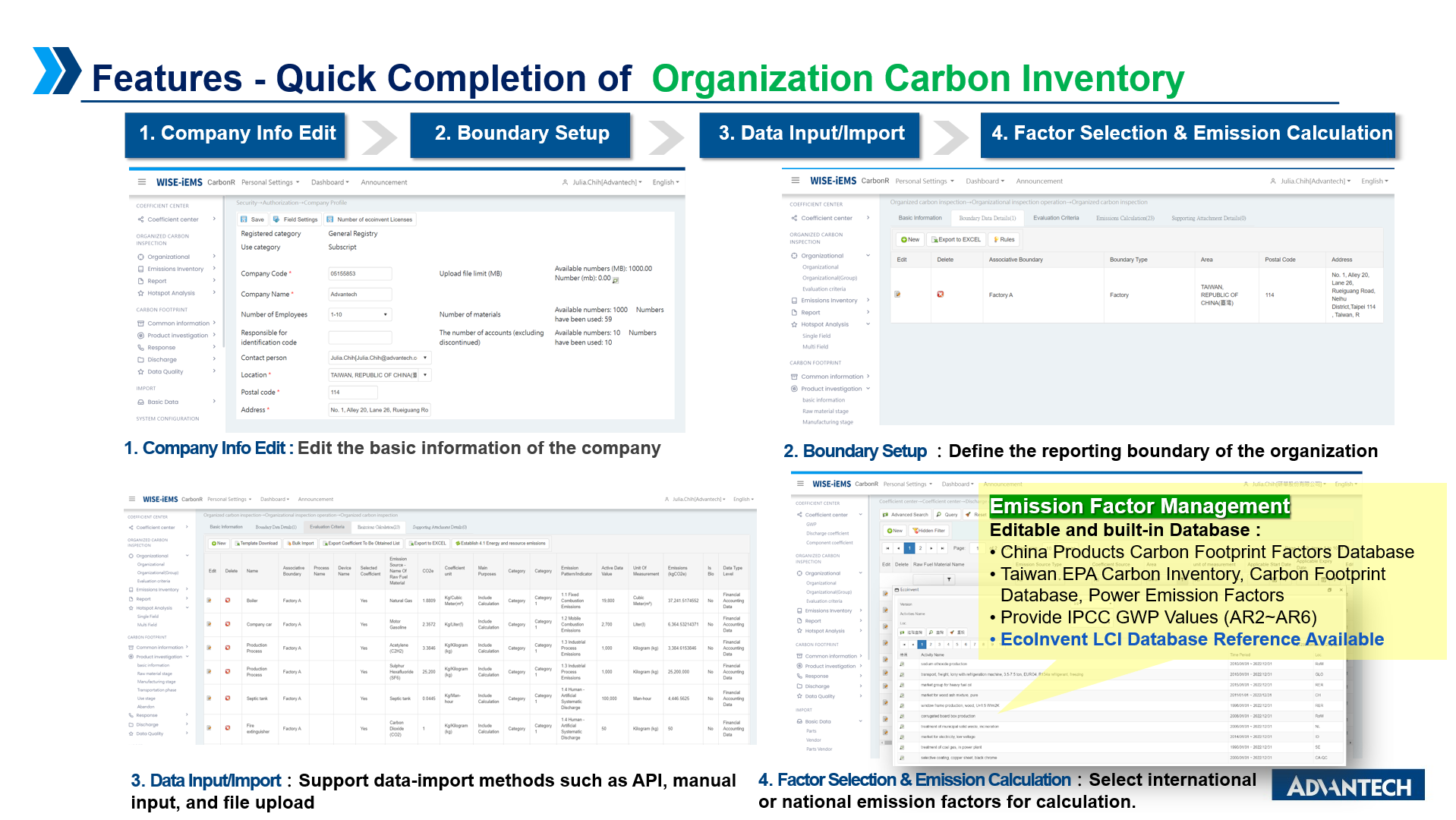
Task: Click hamburger menu icon in Company Profile screen
Action: (x=141, y=182)
